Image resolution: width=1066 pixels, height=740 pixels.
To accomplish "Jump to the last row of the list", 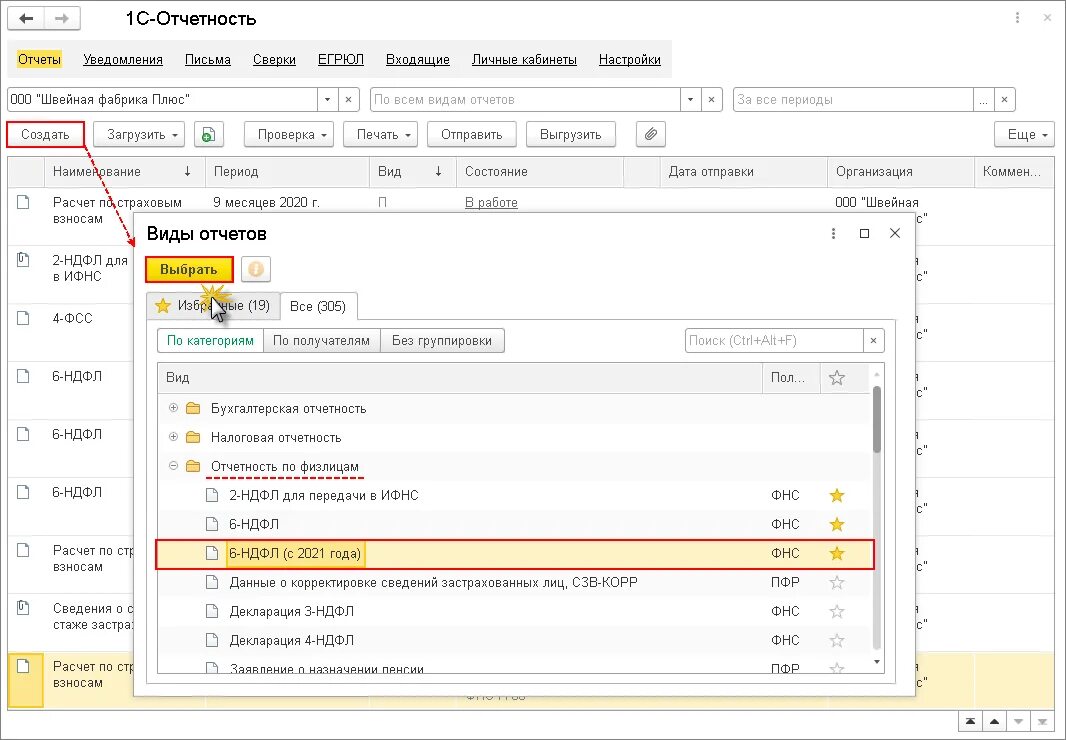I will (1042, 722).
